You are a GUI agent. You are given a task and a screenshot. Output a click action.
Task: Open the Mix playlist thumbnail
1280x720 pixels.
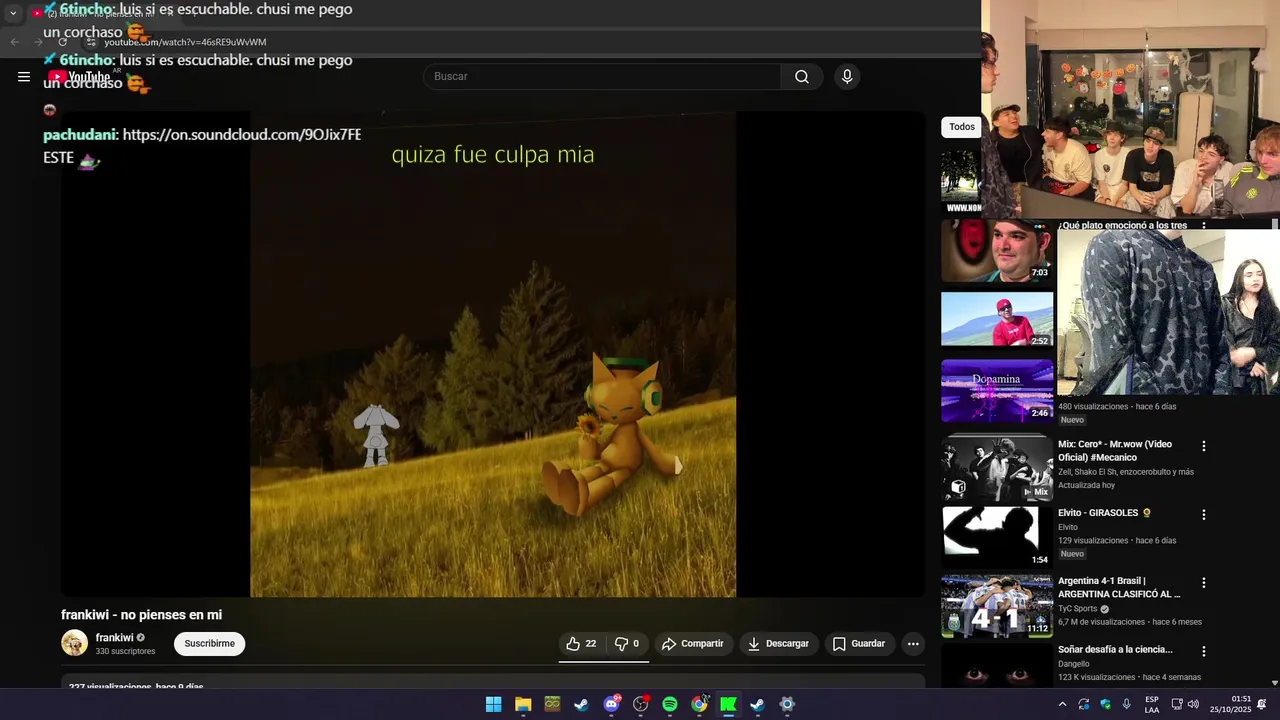(x=997, y=467)
